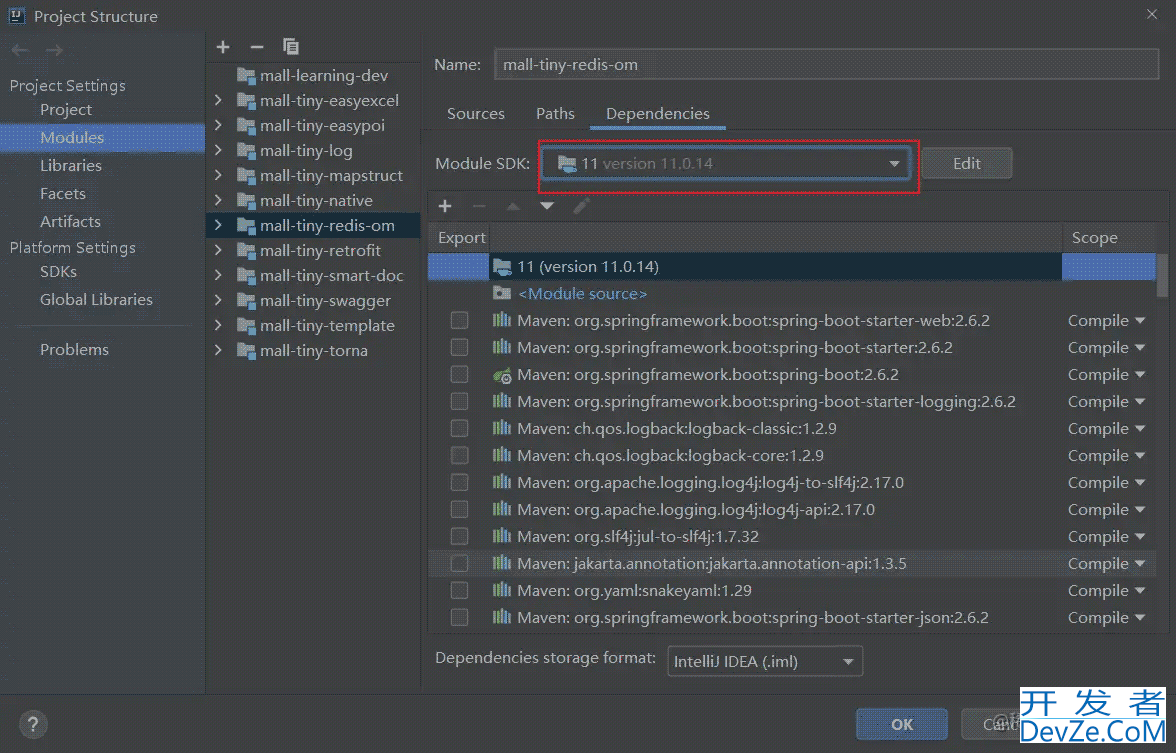Expand the mall-tiny-redis-om module node
Image resolution: width=1176 pixels, height=753 pixels.
(218, 226)
